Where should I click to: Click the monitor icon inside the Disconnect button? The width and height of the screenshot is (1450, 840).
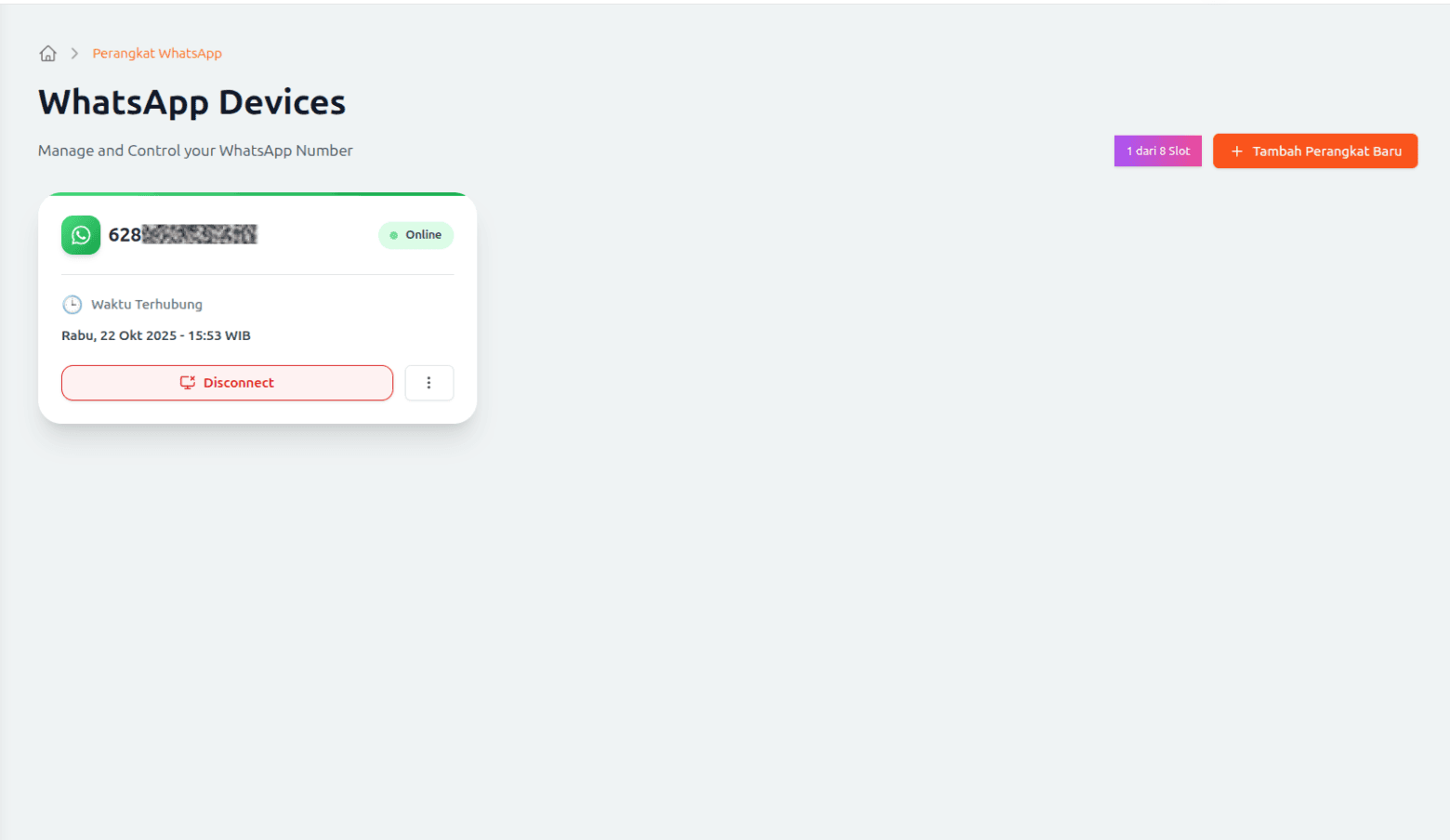(x=188, y=383)
